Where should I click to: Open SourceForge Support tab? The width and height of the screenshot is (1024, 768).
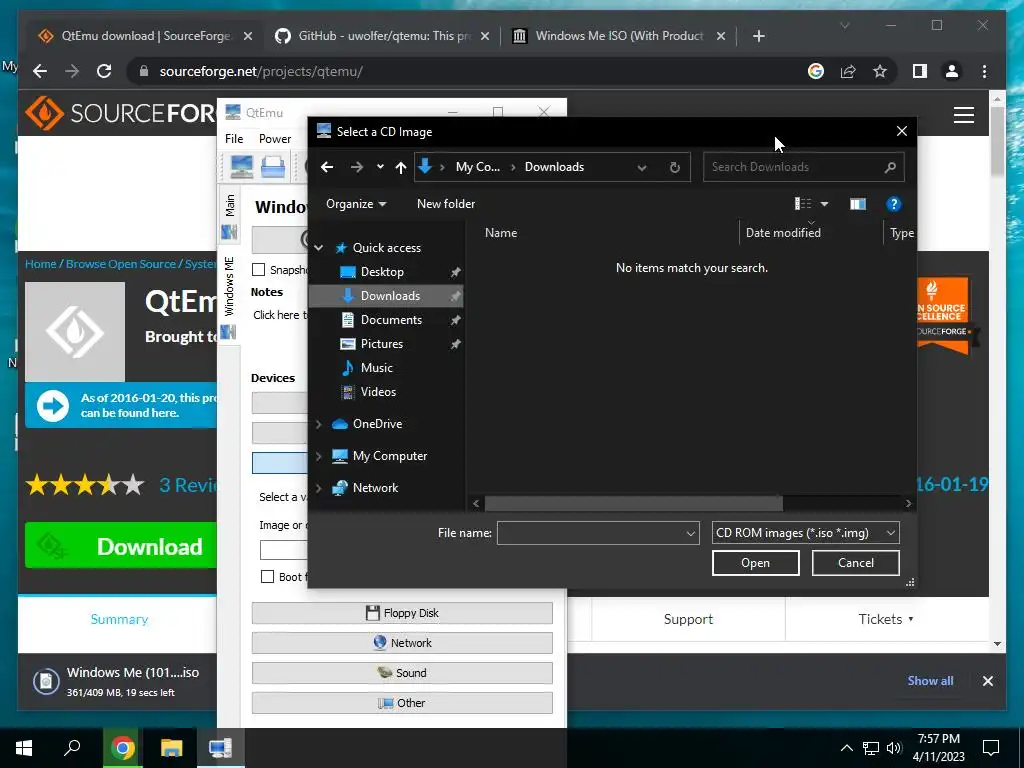point(688,619)
